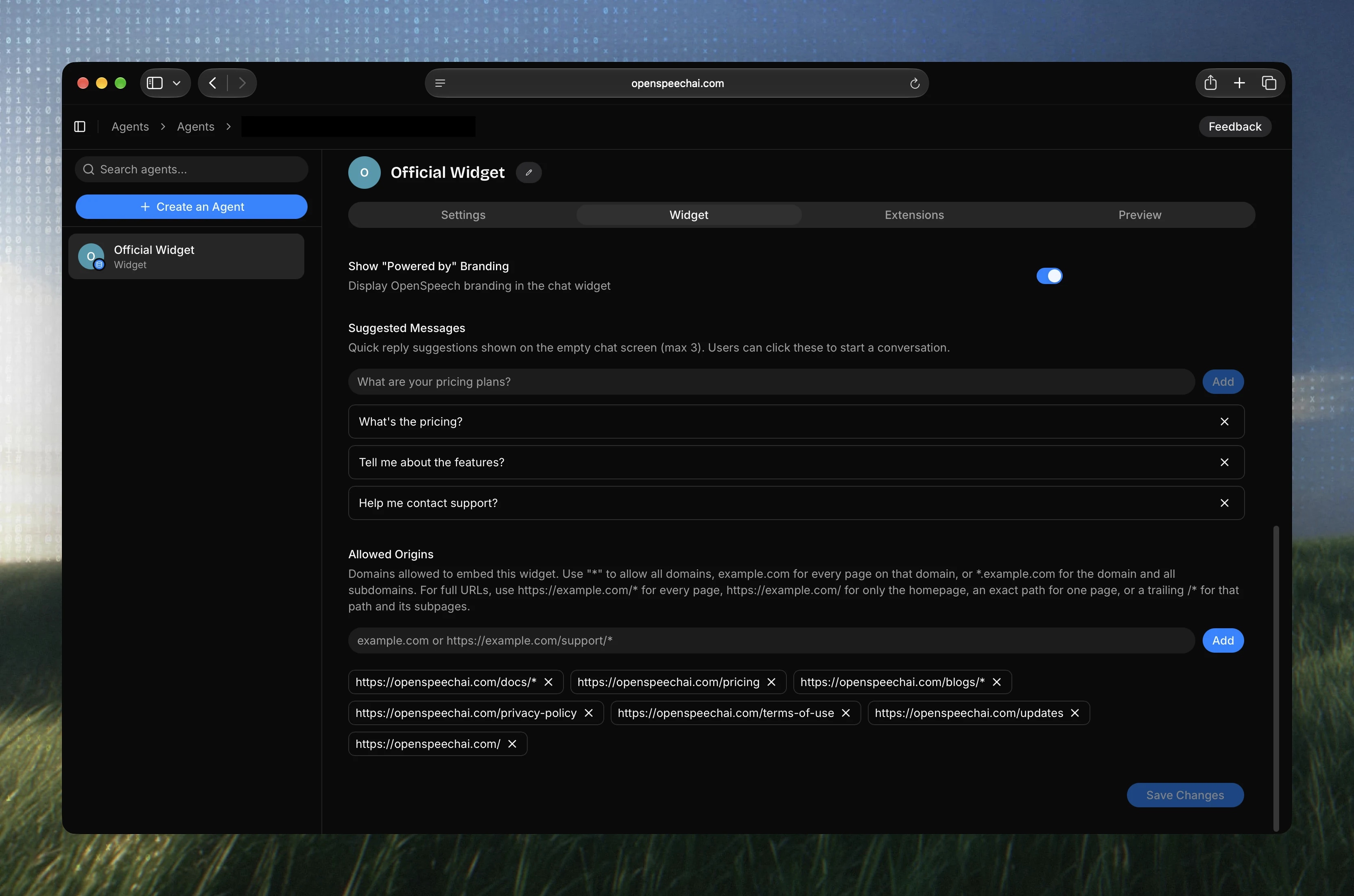The height and width of the screenshot is (896, 1354).
Task: Focus the Search agents field
Action: tap(191, 169)
